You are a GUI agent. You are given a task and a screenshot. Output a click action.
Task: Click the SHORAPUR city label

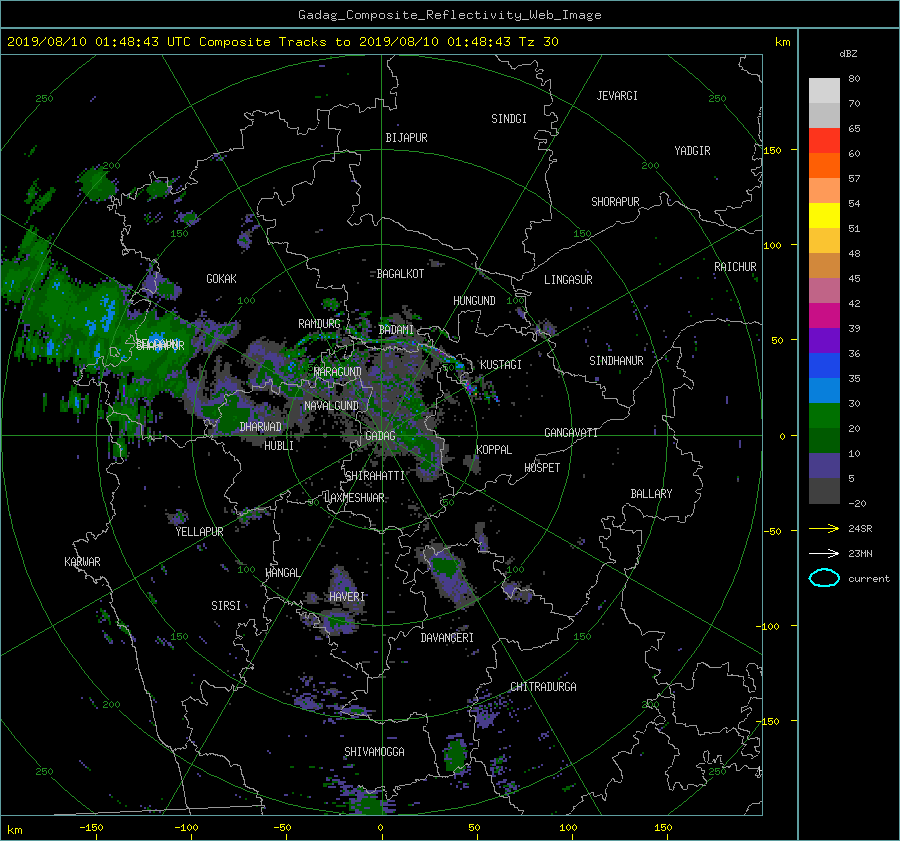615,202
